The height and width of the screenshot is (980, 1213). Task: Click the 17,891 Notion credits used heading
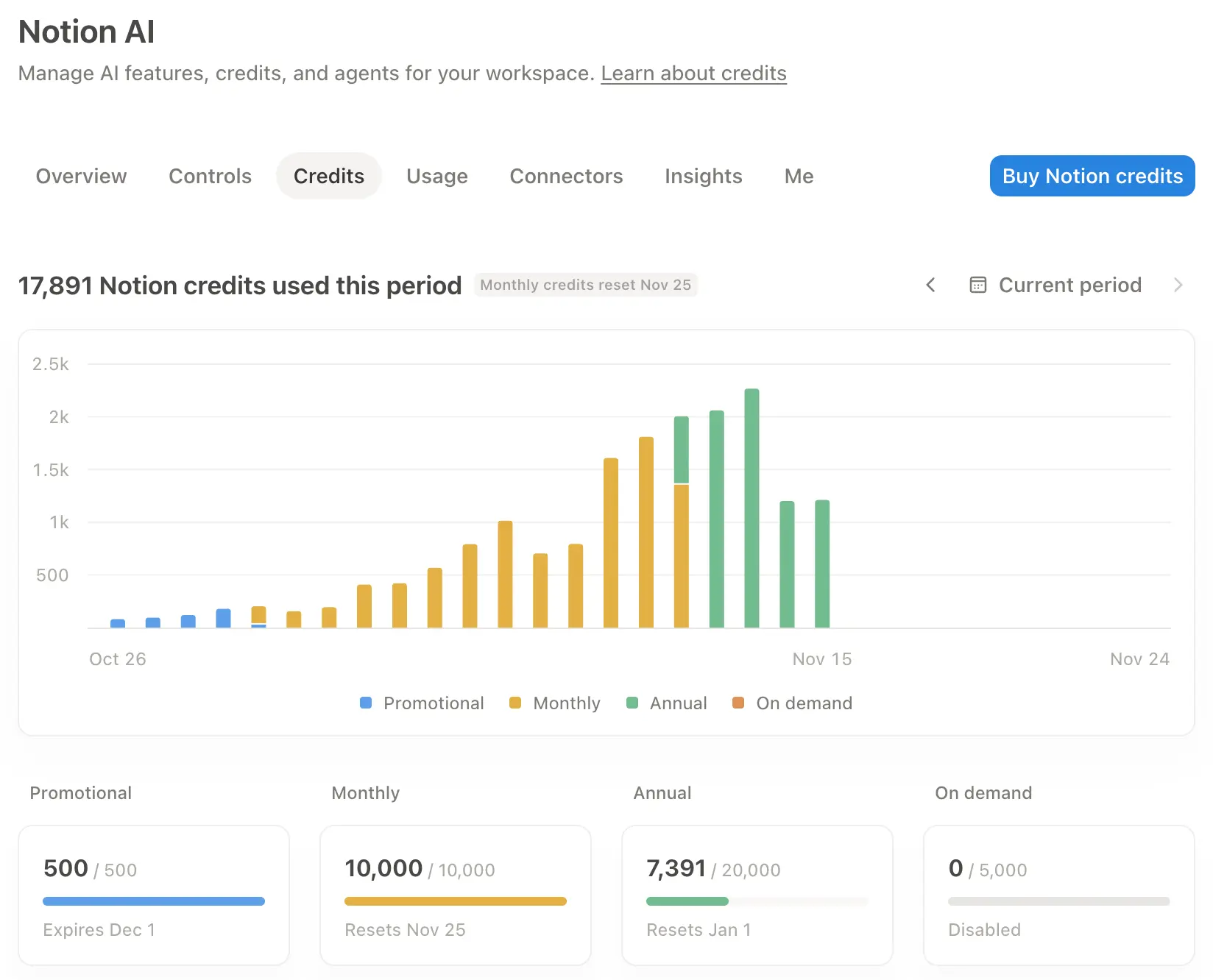pyautogui.click(x=240, y=285)
